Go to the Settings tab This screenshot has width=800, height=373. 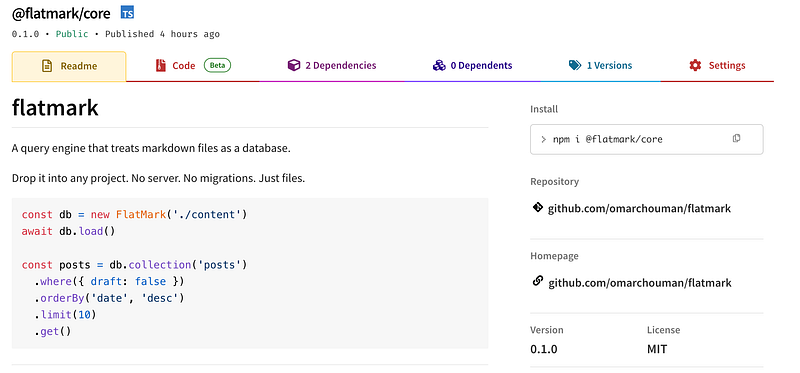point(717,66)
